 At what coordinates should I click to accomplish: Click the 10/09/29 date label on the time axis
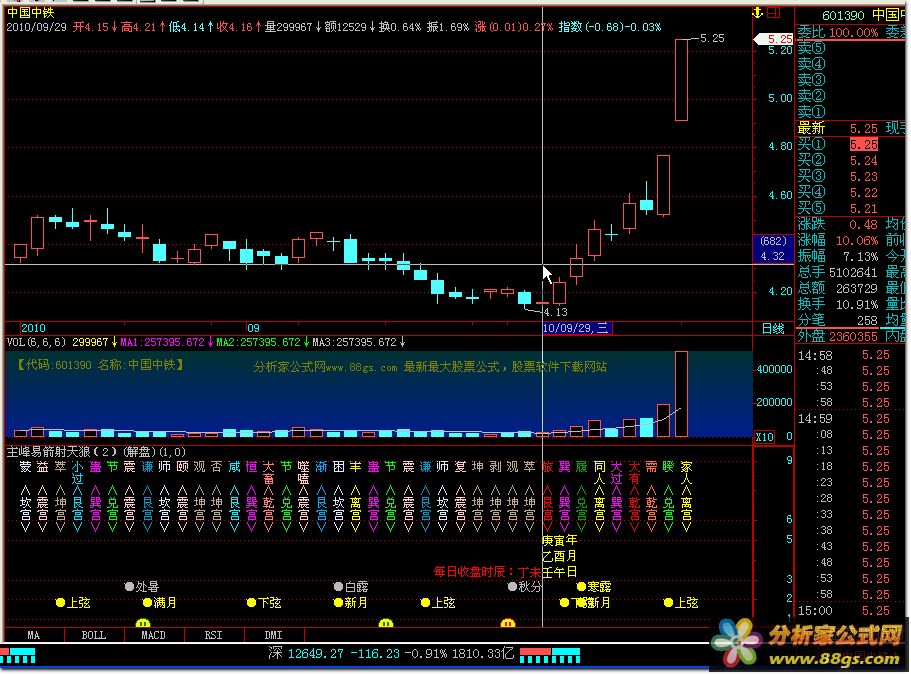pos(576,328)
